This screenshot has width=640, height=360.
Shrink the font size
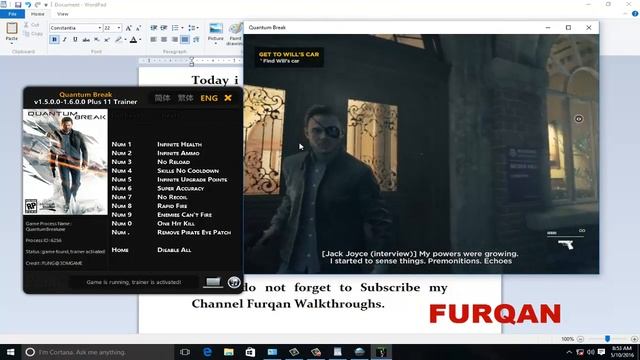[138, 28]
